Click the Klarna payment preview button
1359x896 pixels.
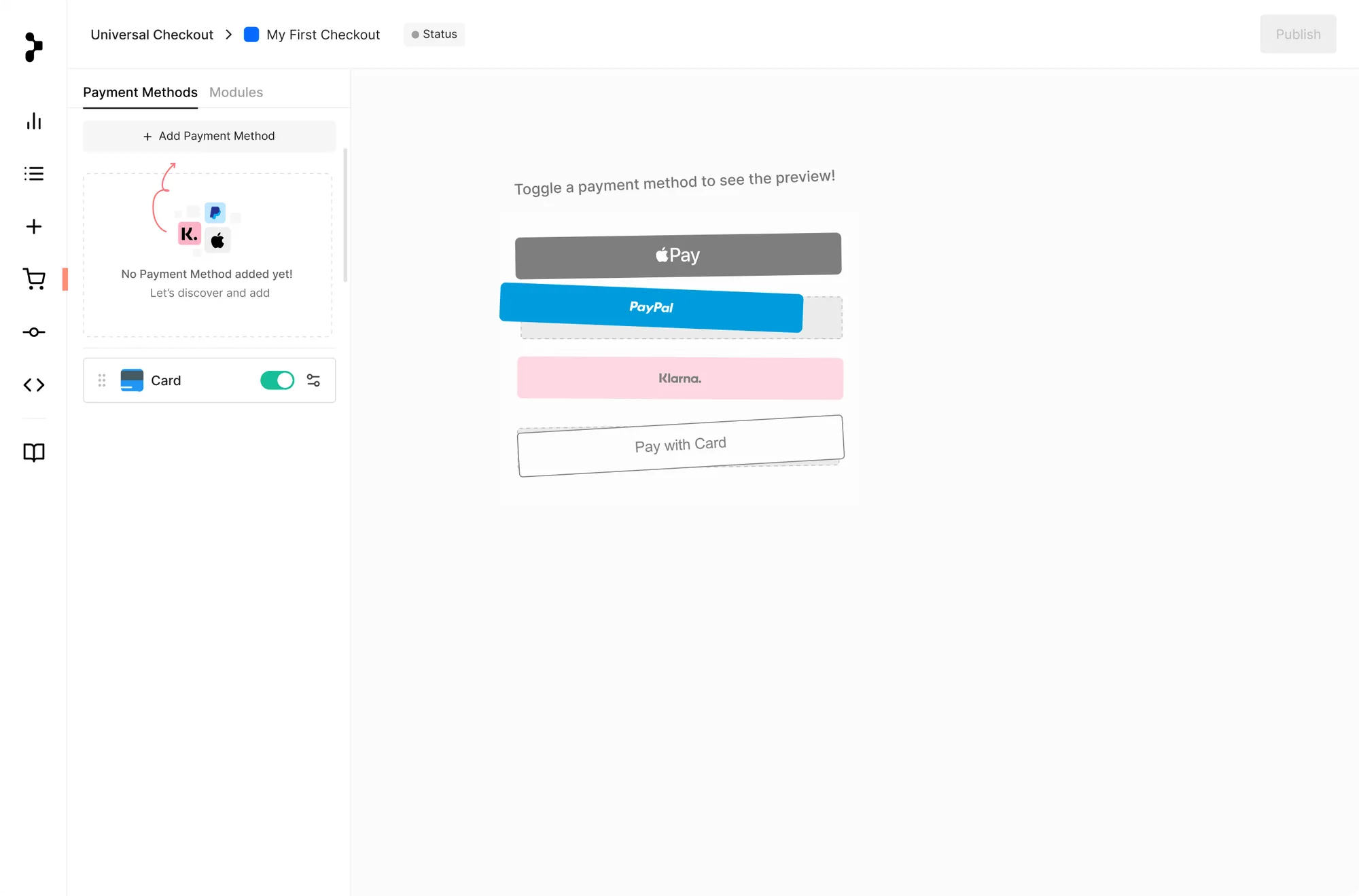pos(680,378)
